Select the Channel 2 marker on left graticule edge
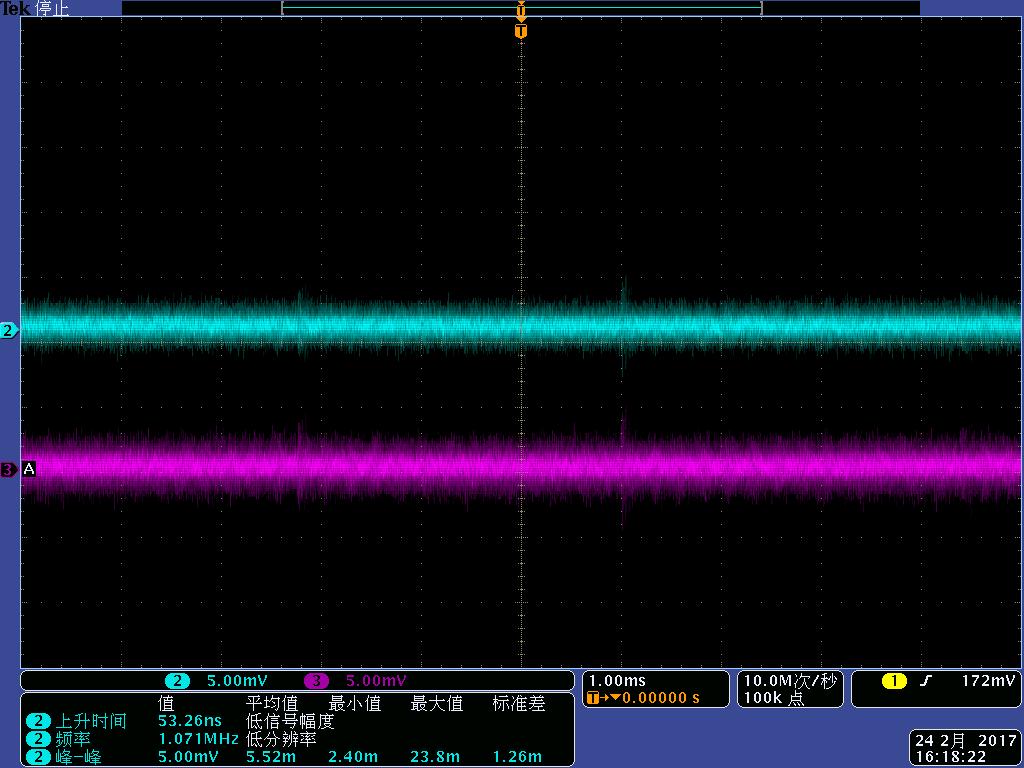This screenshot has height=768, width=1024. pyautogui.click(x=7, y=328)
